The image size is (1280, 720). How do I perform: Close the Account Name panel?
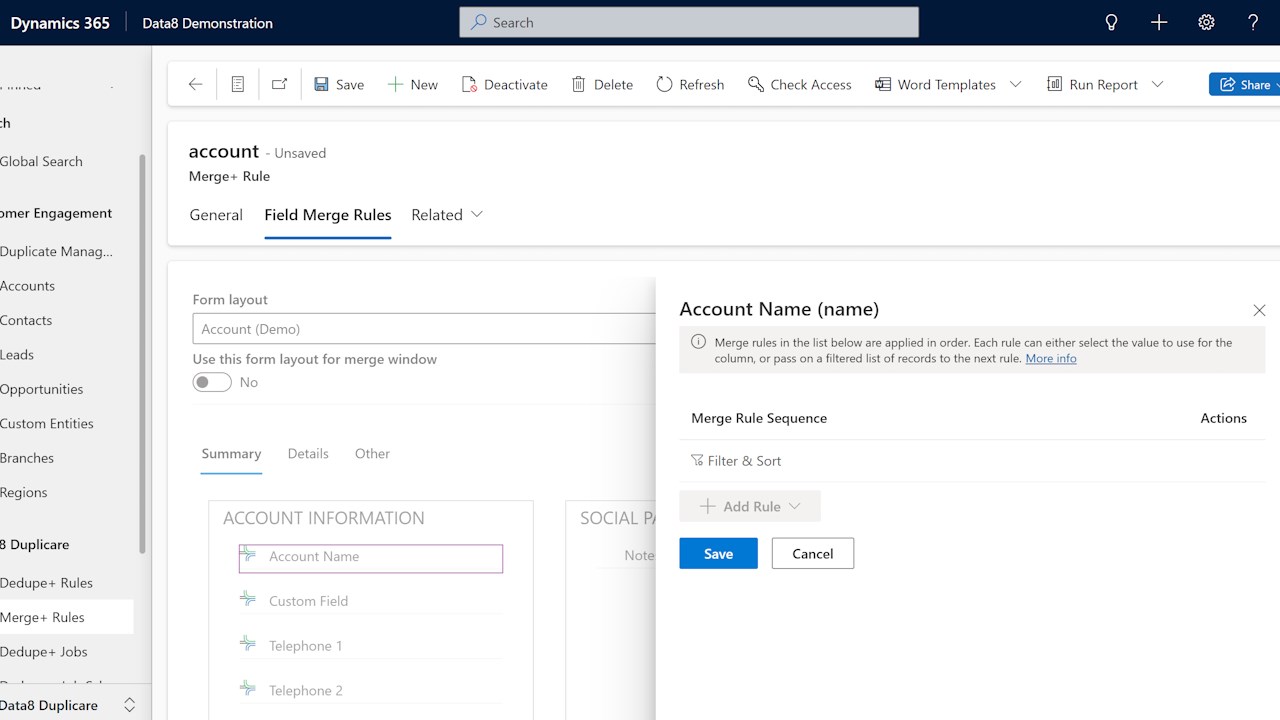pyautogui.click(x=1259, y=310)
